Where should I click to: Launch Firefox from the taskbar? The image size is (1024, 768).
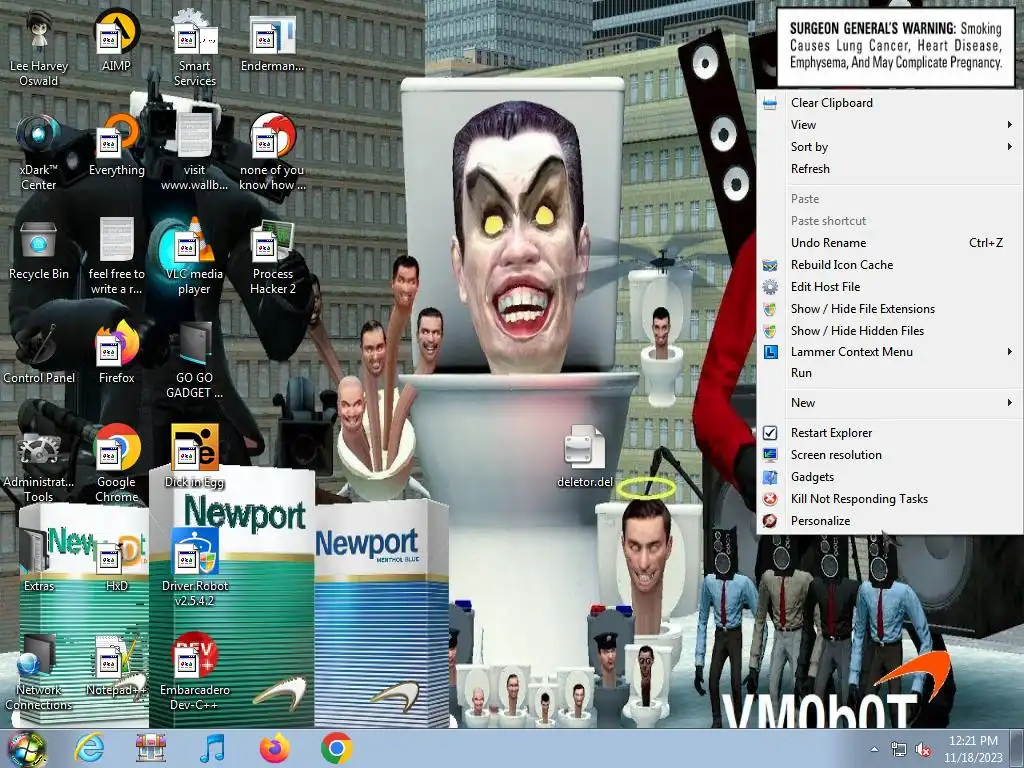(274, 748)
